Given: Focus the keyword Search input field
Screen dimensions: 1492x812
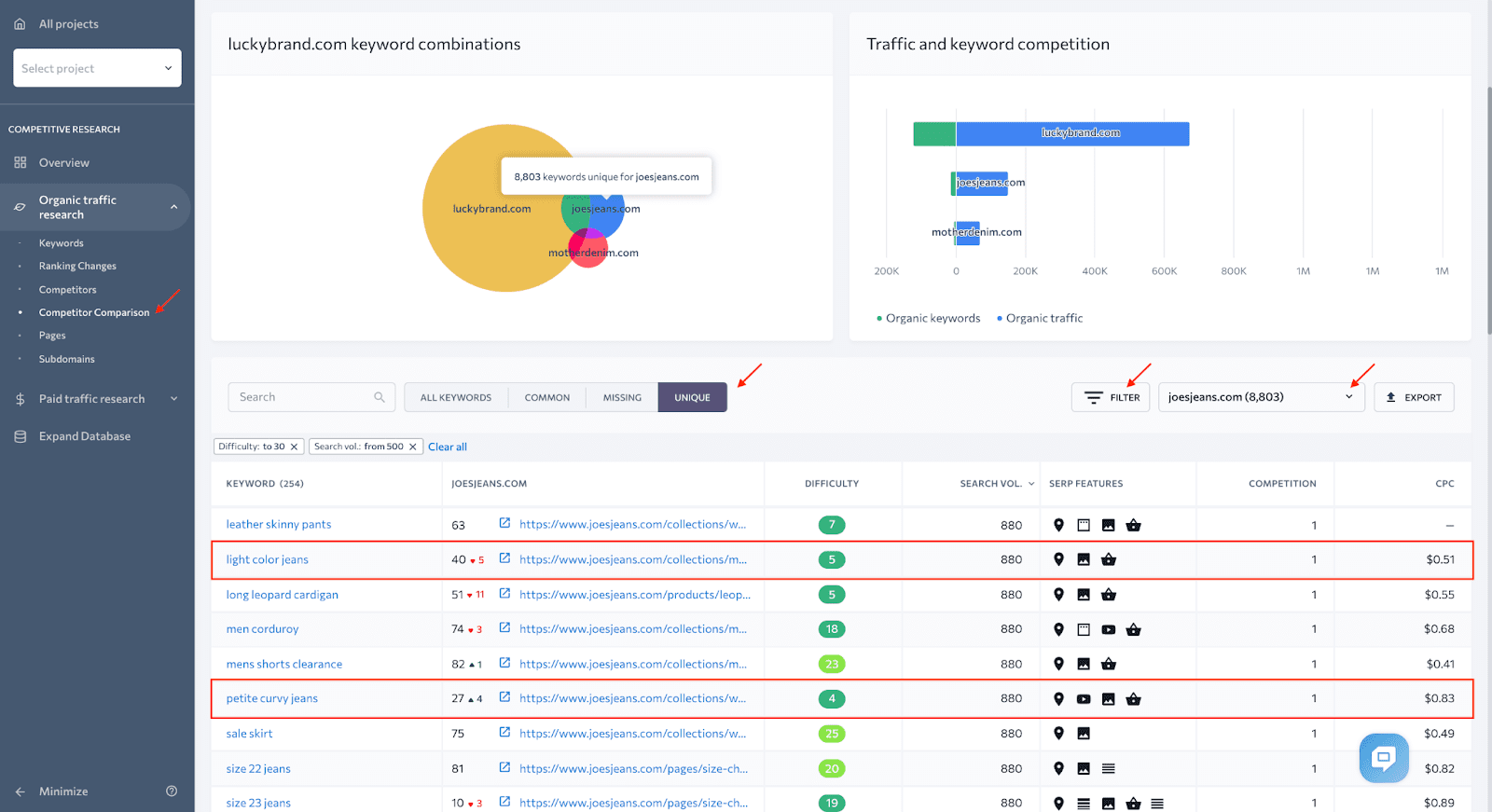Looking at the screenshot, I should tap(311, 397).
